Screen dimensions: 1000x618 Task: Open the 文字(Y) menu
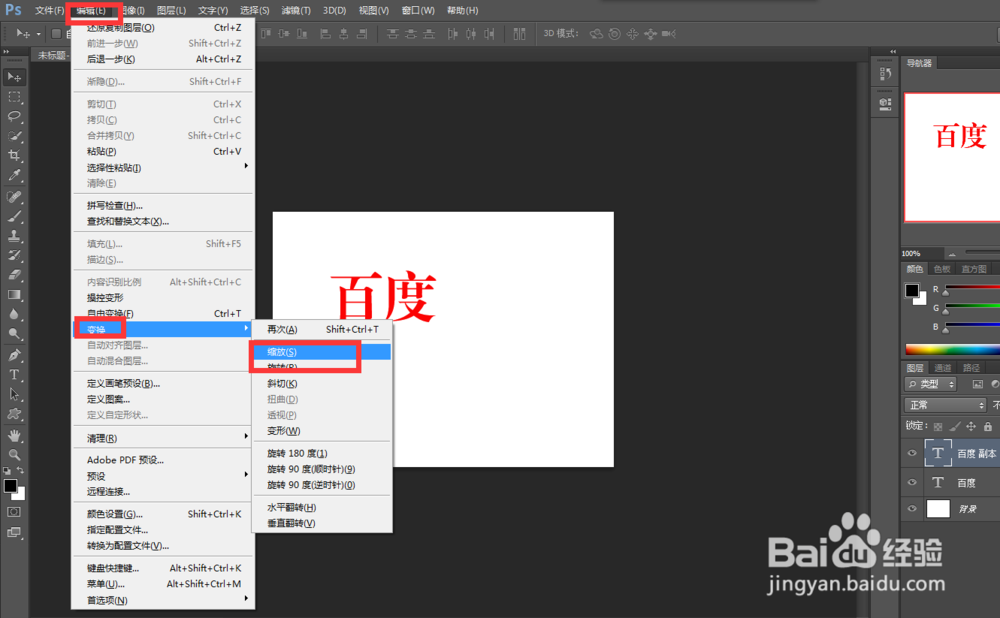click(x=213, y=10)
